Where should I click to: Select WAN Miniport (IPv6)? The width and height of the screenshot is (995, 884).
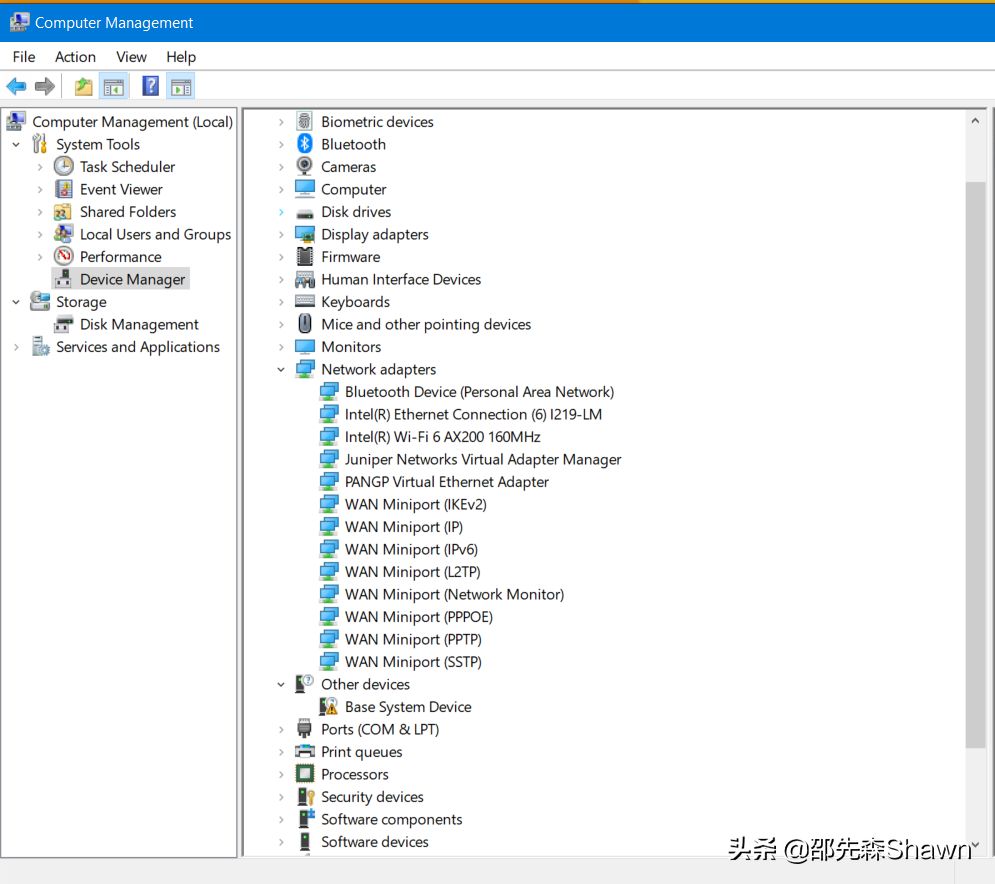pyautogui.click(x=411, y=550)
